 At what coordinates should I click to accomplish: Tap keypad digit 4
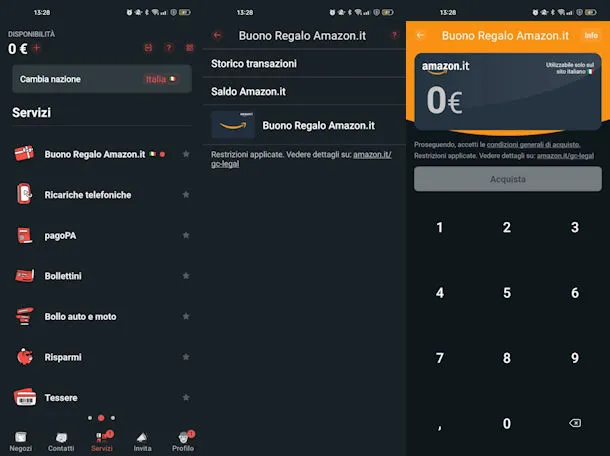pos(440,293)
